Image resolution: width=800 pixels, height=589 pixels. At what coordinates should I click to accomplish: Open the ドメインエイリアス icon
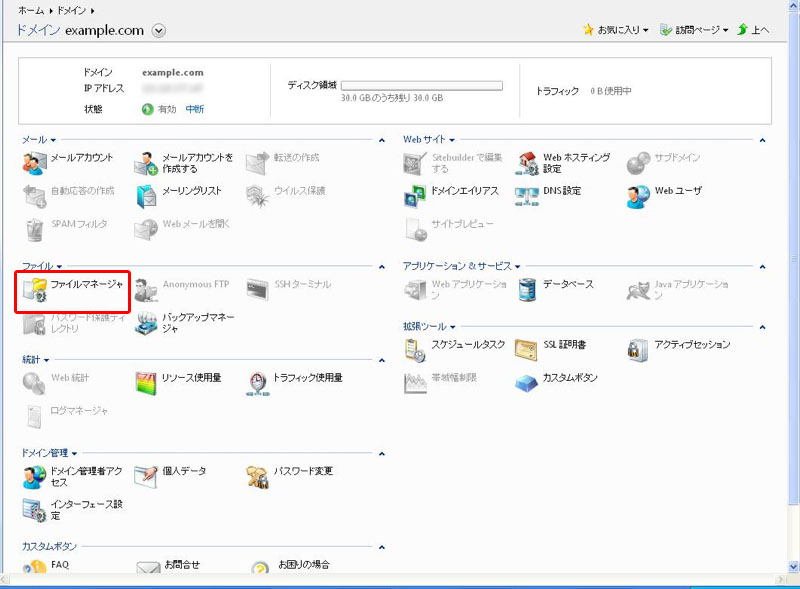415,197
